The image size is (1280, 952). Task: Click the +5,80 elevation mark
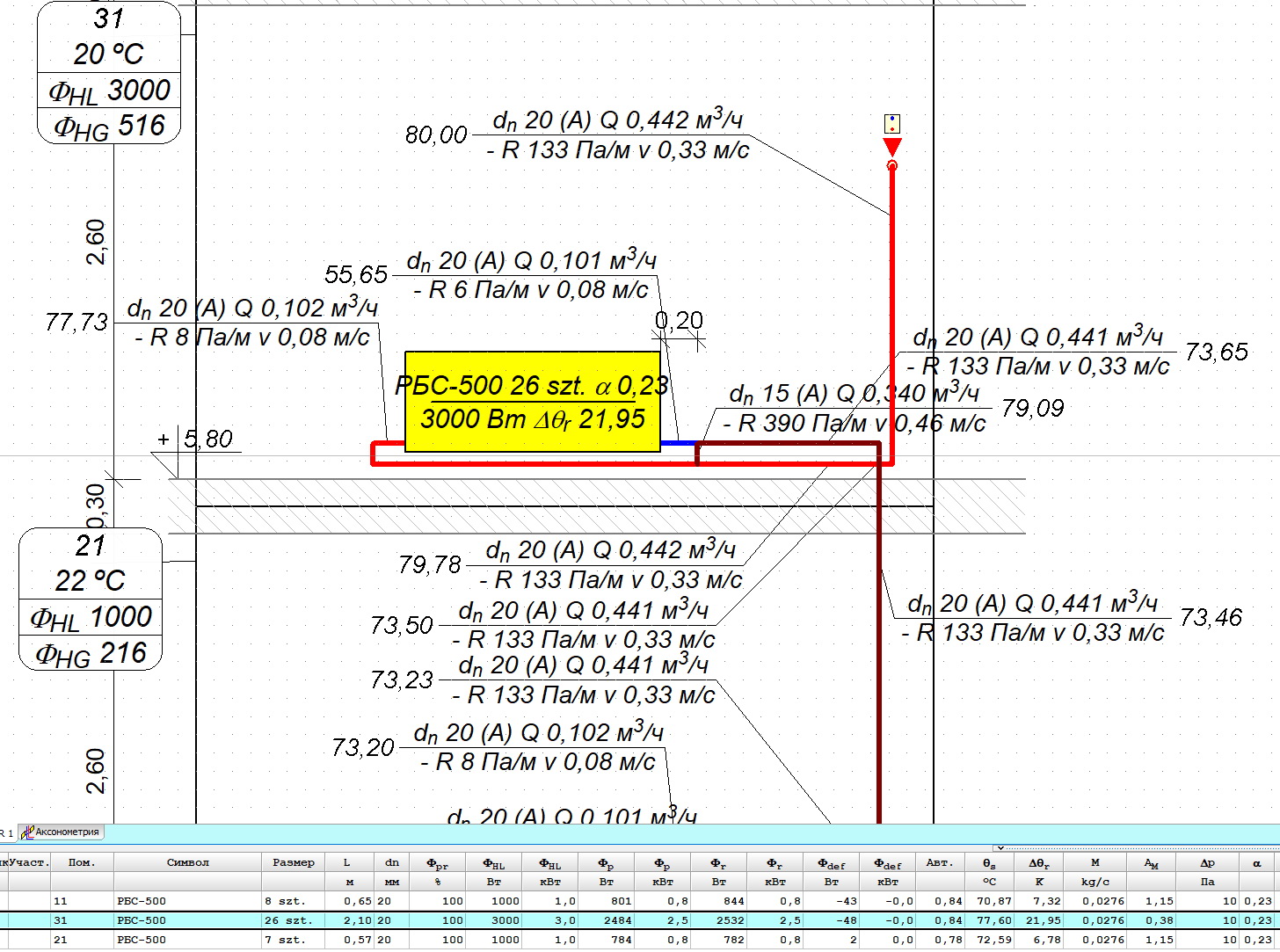point(195,439)
